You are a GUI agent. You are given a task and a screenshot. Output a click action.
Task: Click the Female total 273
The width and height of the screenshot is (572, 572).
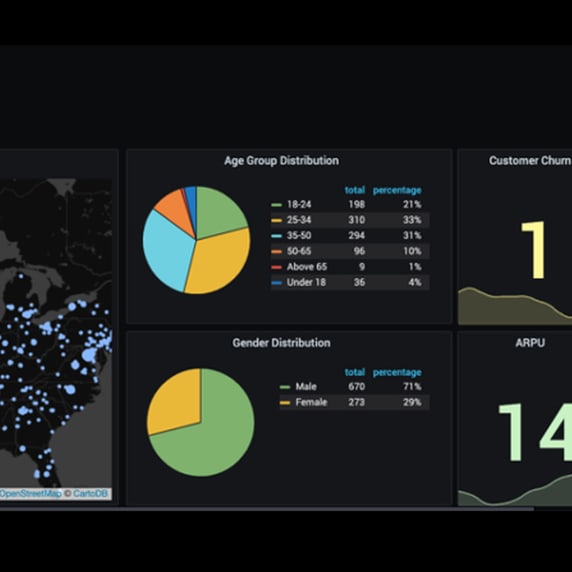coord(356,402)
